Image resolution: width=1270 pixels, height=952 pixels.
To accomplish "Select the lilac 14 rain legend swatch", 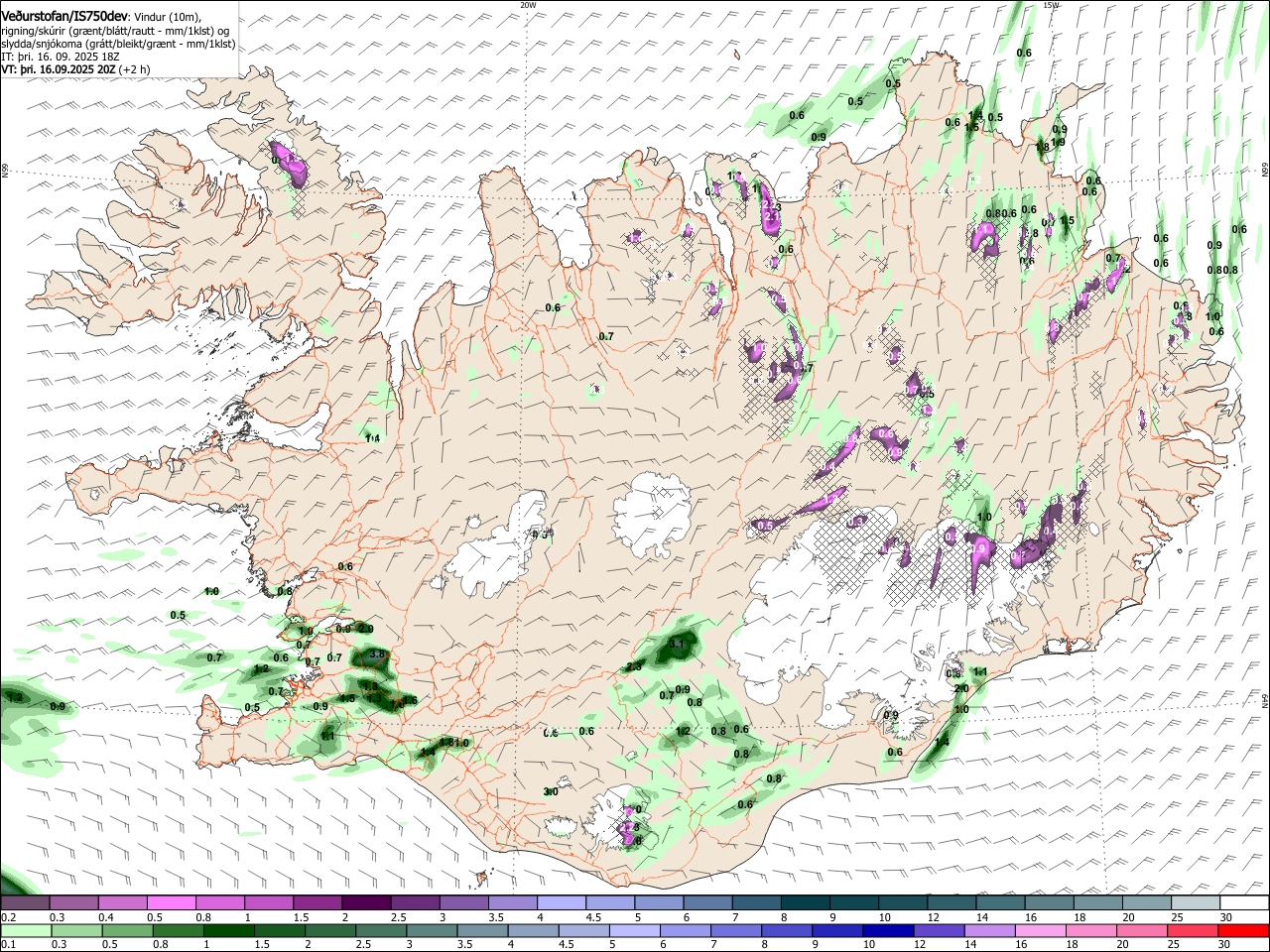I will (x=990, y=930).
